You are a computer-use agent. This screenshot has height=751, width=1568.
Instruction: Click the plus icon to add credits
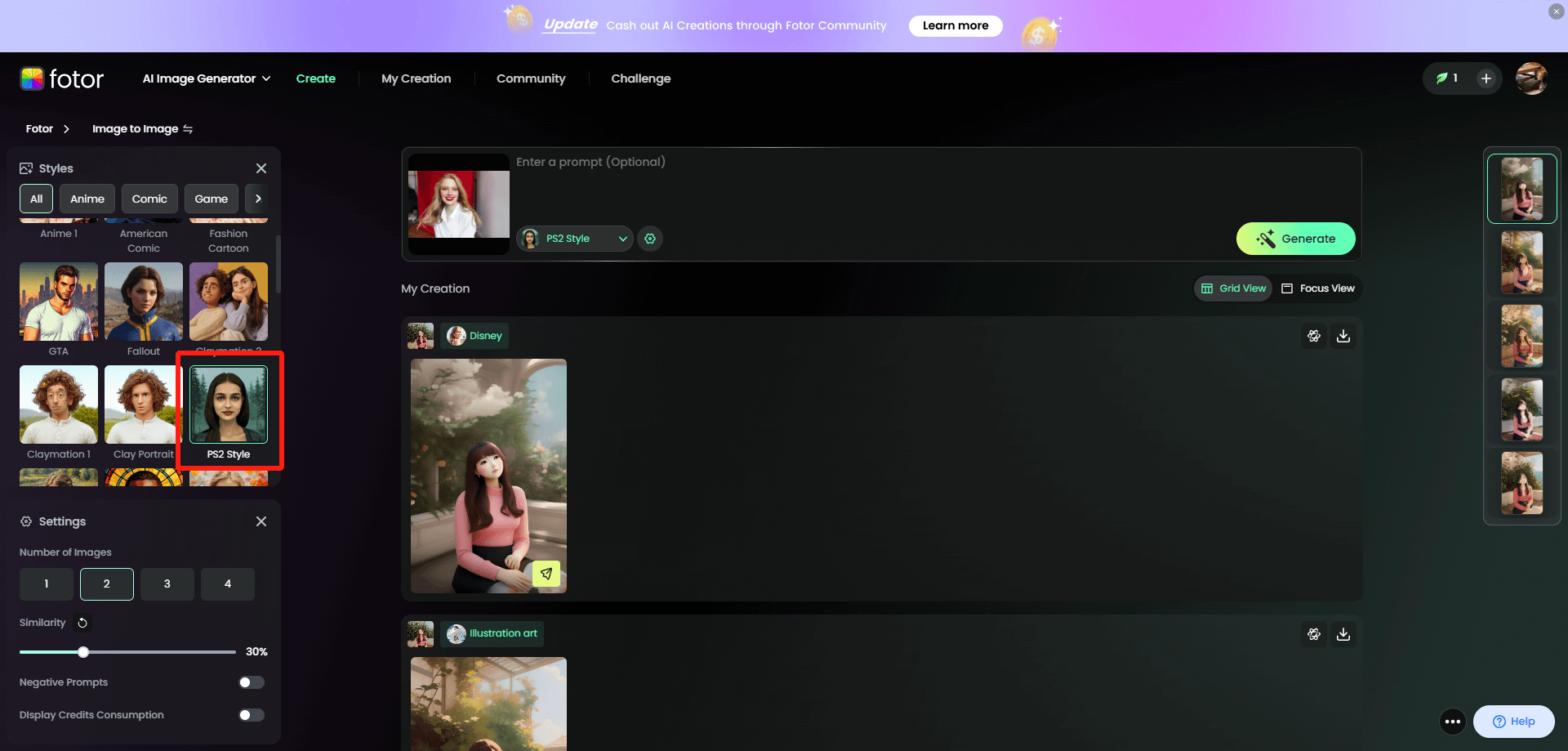(x=1486, y=78)
